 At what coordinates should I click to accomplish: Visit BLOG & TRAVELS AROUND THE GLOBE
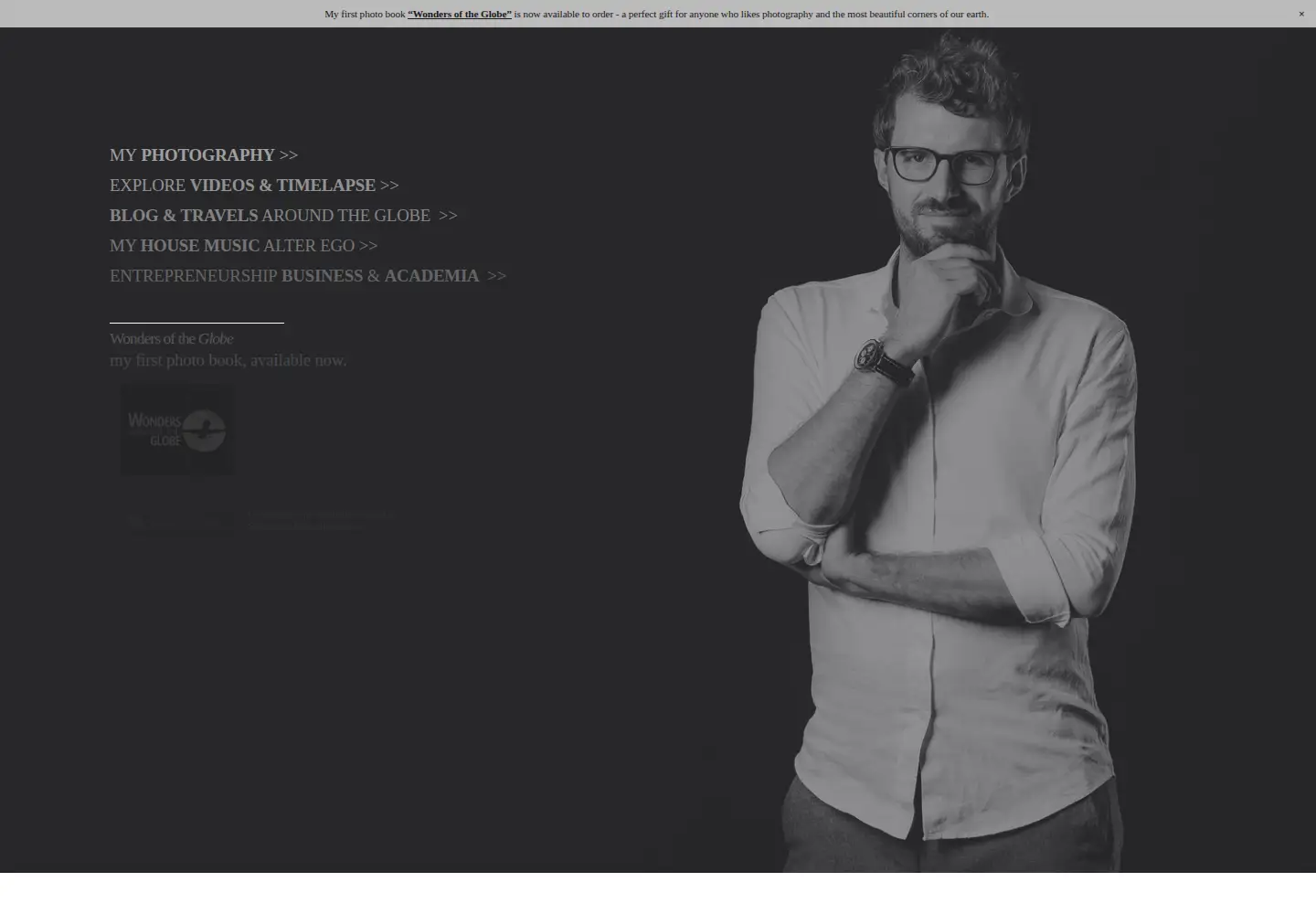click(x=283, y=216)
